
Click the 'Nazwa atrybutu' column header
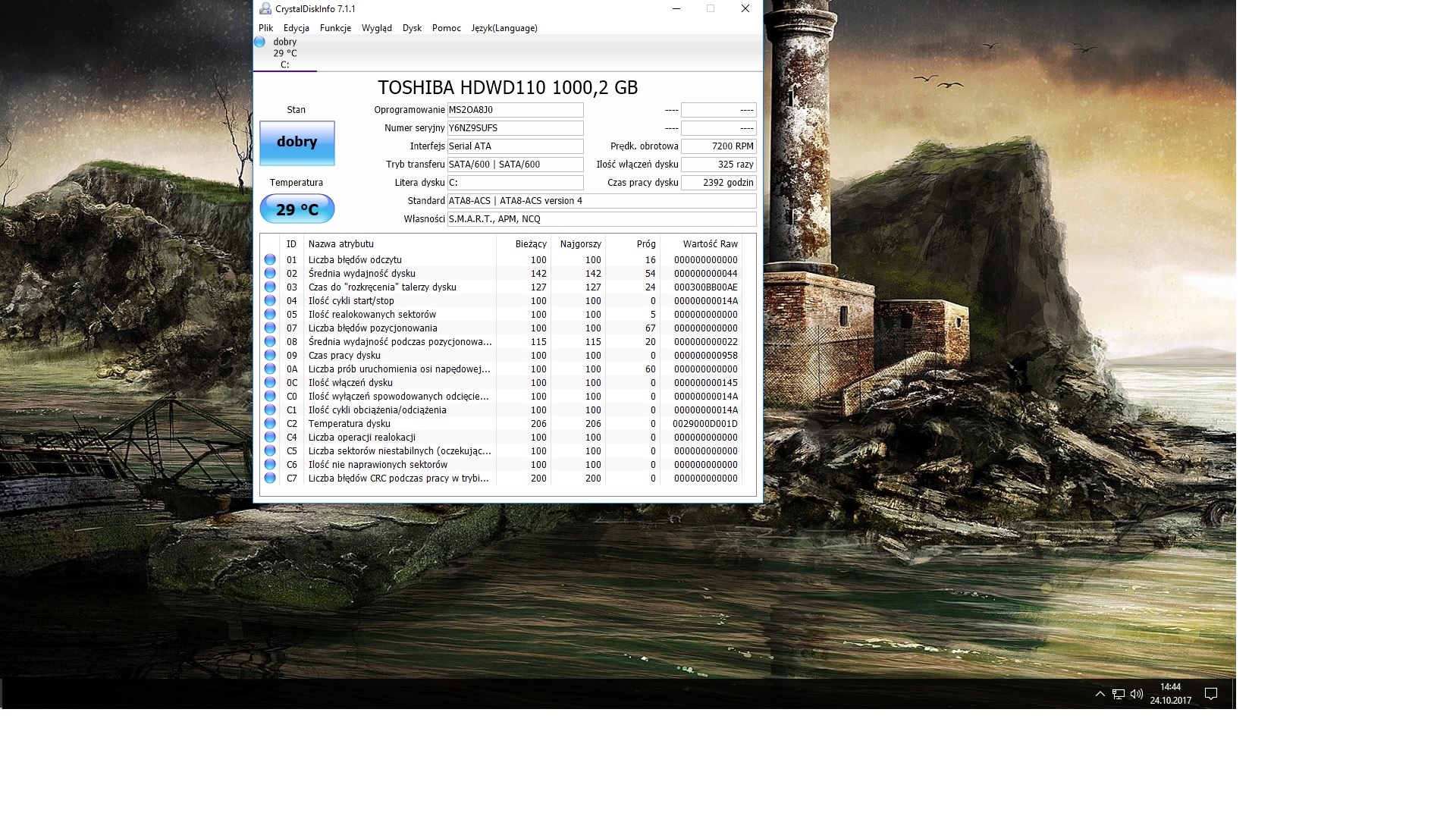[x=400, y=244]
